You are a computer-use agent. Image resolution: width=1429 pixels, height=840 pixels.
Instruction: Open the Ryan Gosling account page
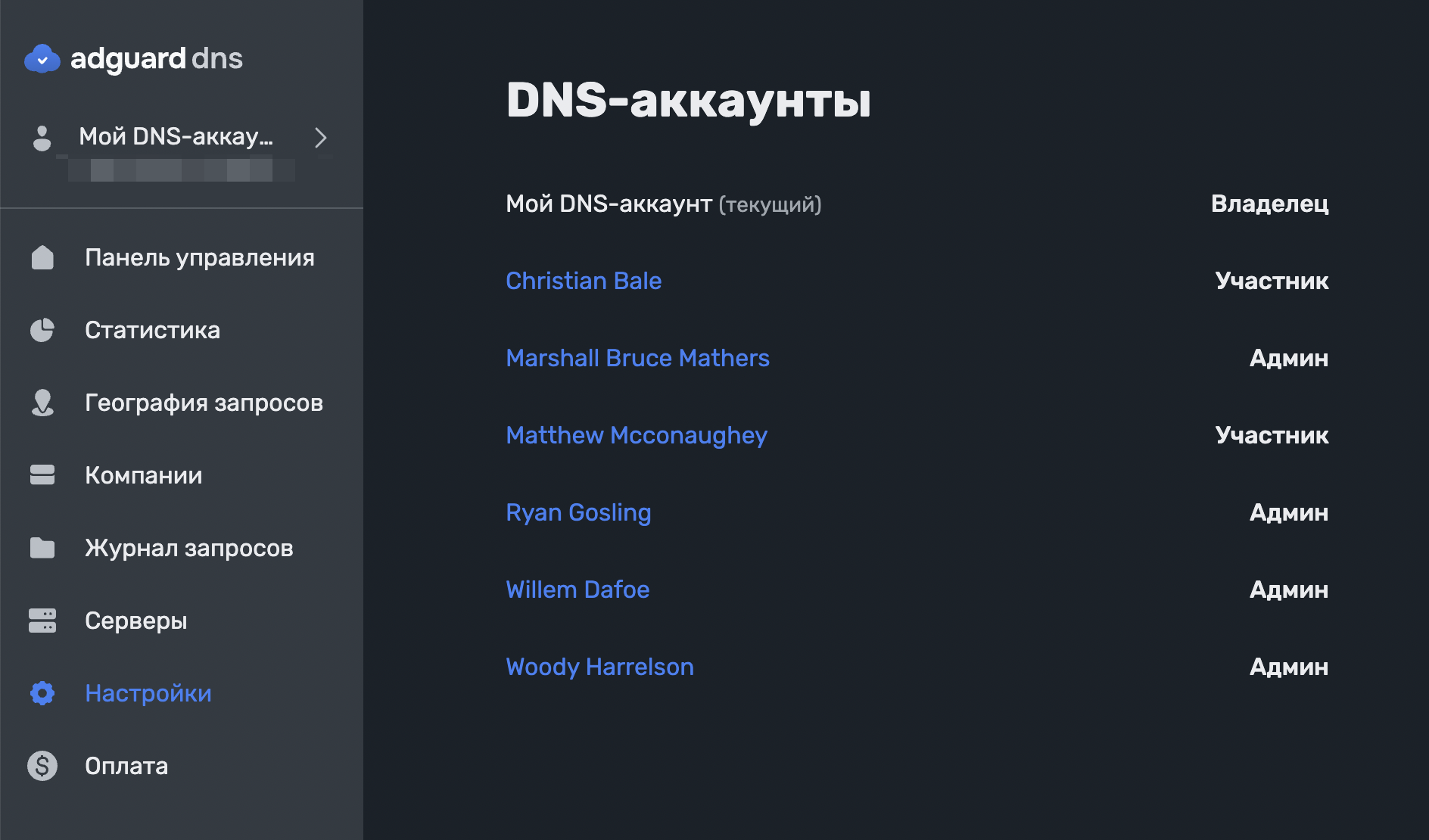pyautogui.click(x=578, y=512)
